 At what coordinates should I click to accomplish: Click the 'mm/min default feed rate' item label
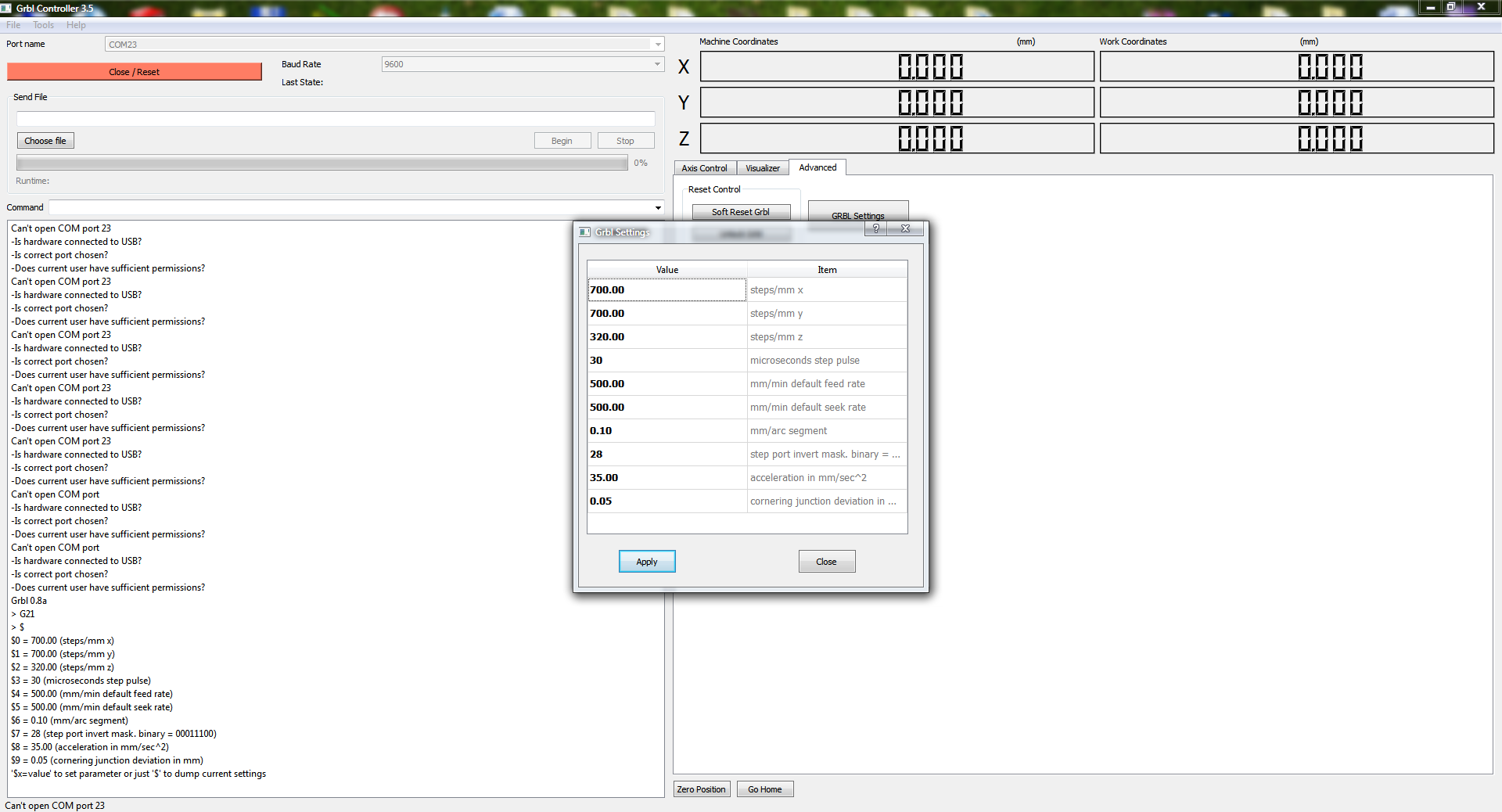808,384
